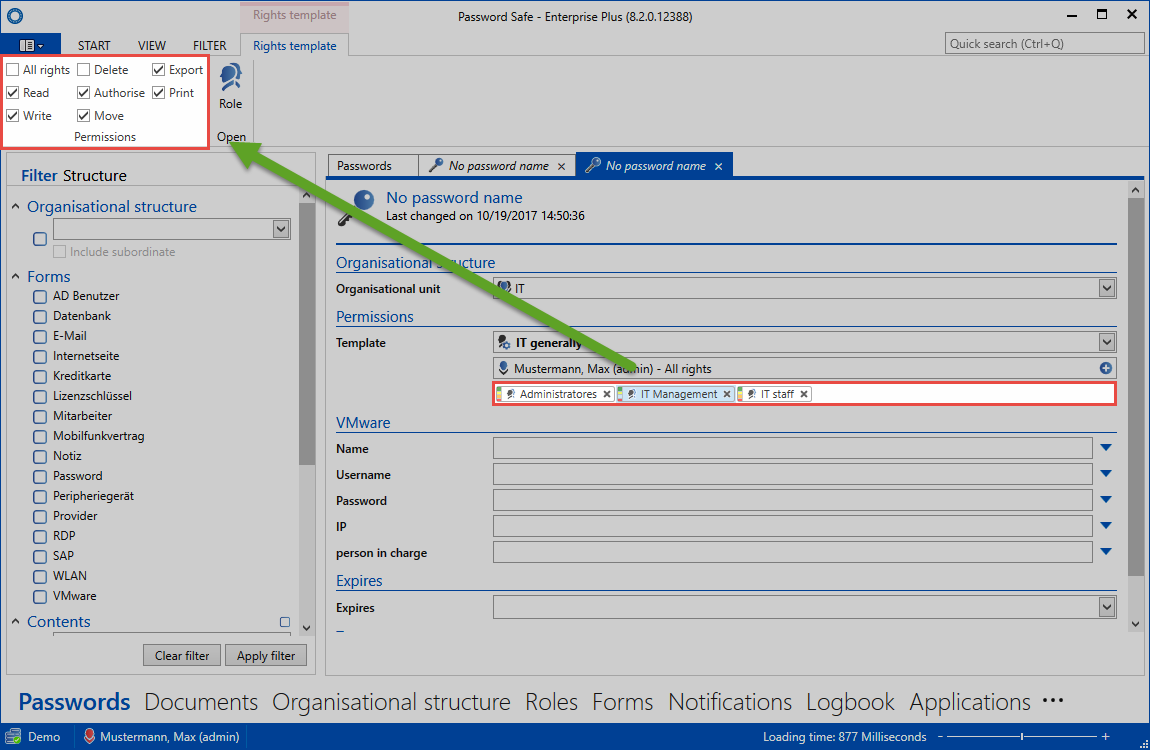This screenshot has width=1150, height=750.
Task: Click the blue arrow next to IP field
Action: (1106, 526)
